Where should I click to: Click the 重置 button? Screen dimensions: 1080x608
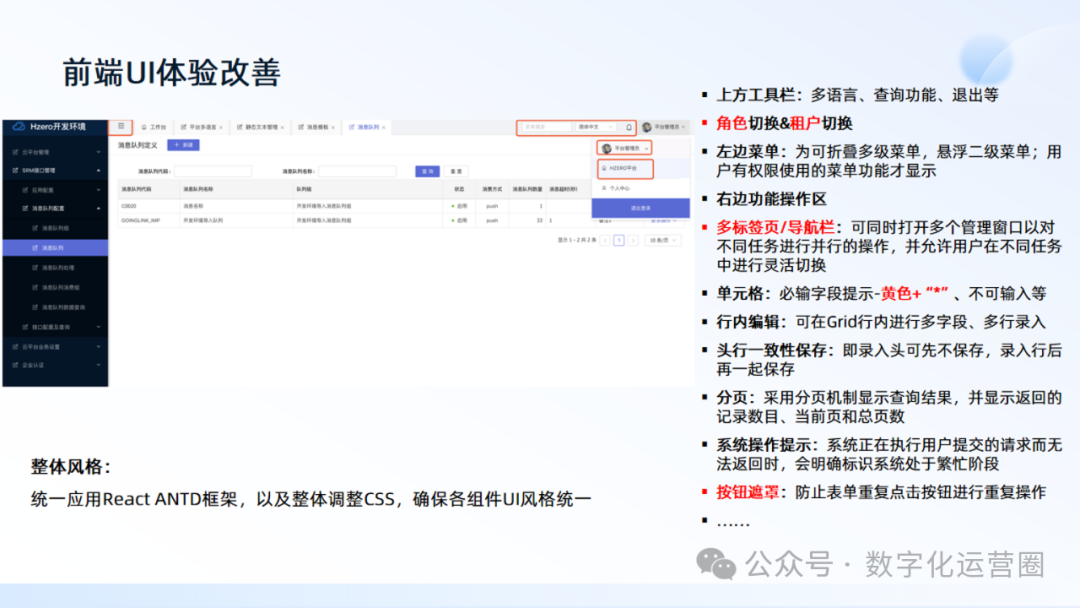tap(456, 171)
